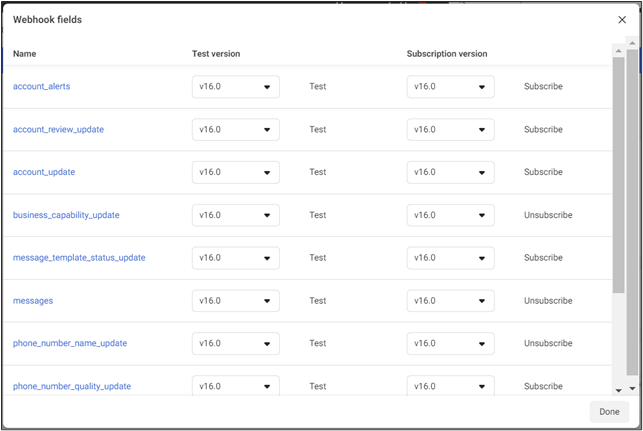
Task: Expand business_capability_update subscription version dropdown
Action: [450, 215]
